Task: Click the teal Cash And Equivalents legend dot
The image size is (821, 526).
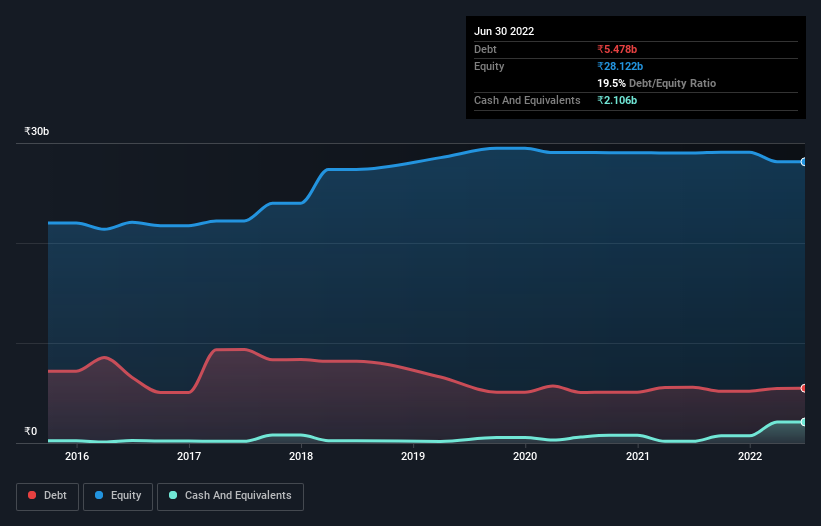Action: (173, 495)
